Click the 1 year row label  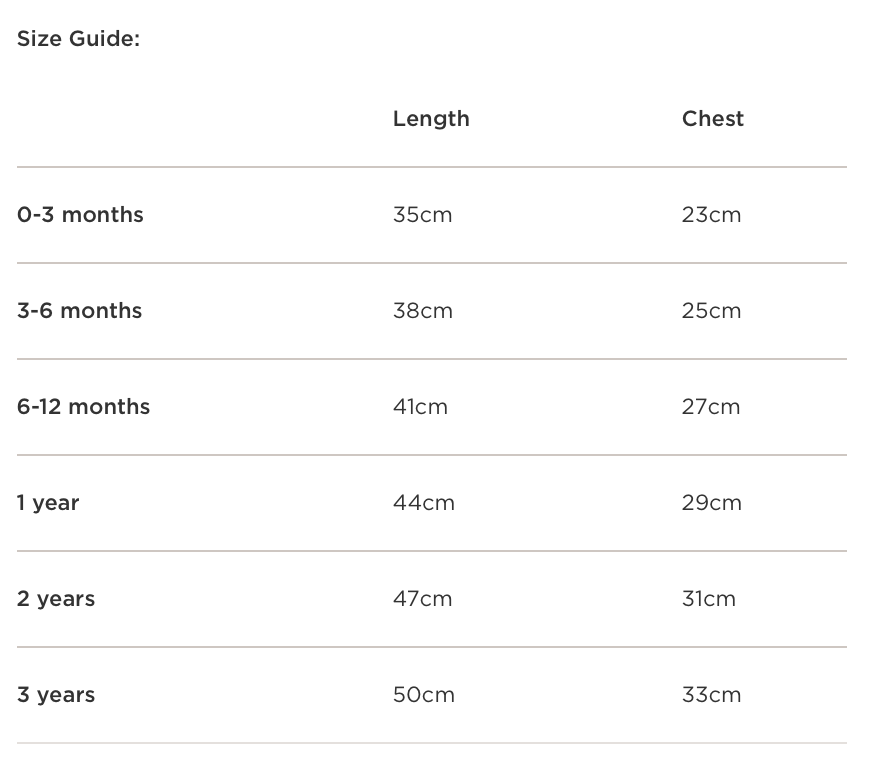click(48, 503)
